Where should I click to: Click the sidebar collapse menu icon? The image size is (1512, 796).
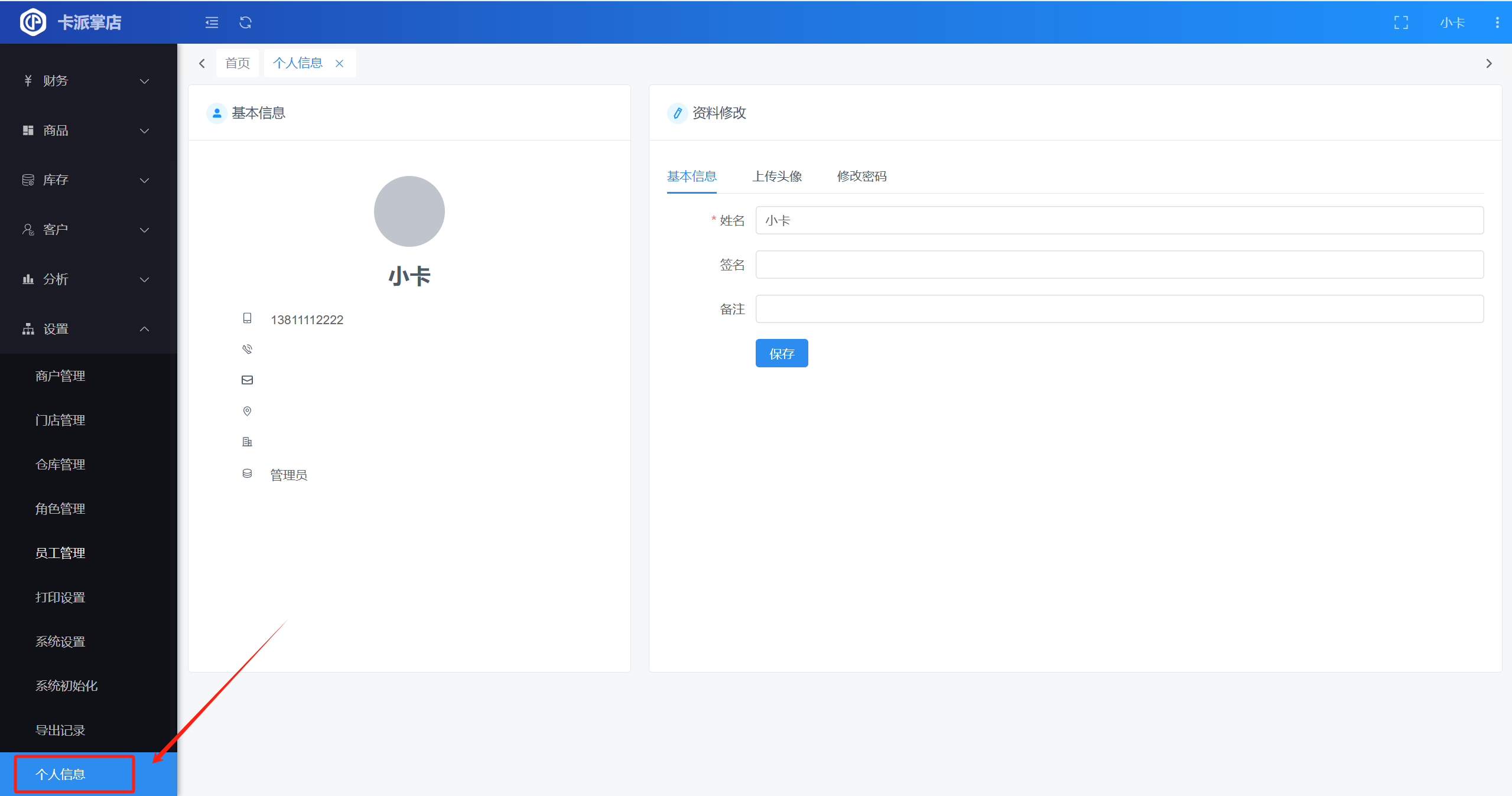tap(212, 22)
